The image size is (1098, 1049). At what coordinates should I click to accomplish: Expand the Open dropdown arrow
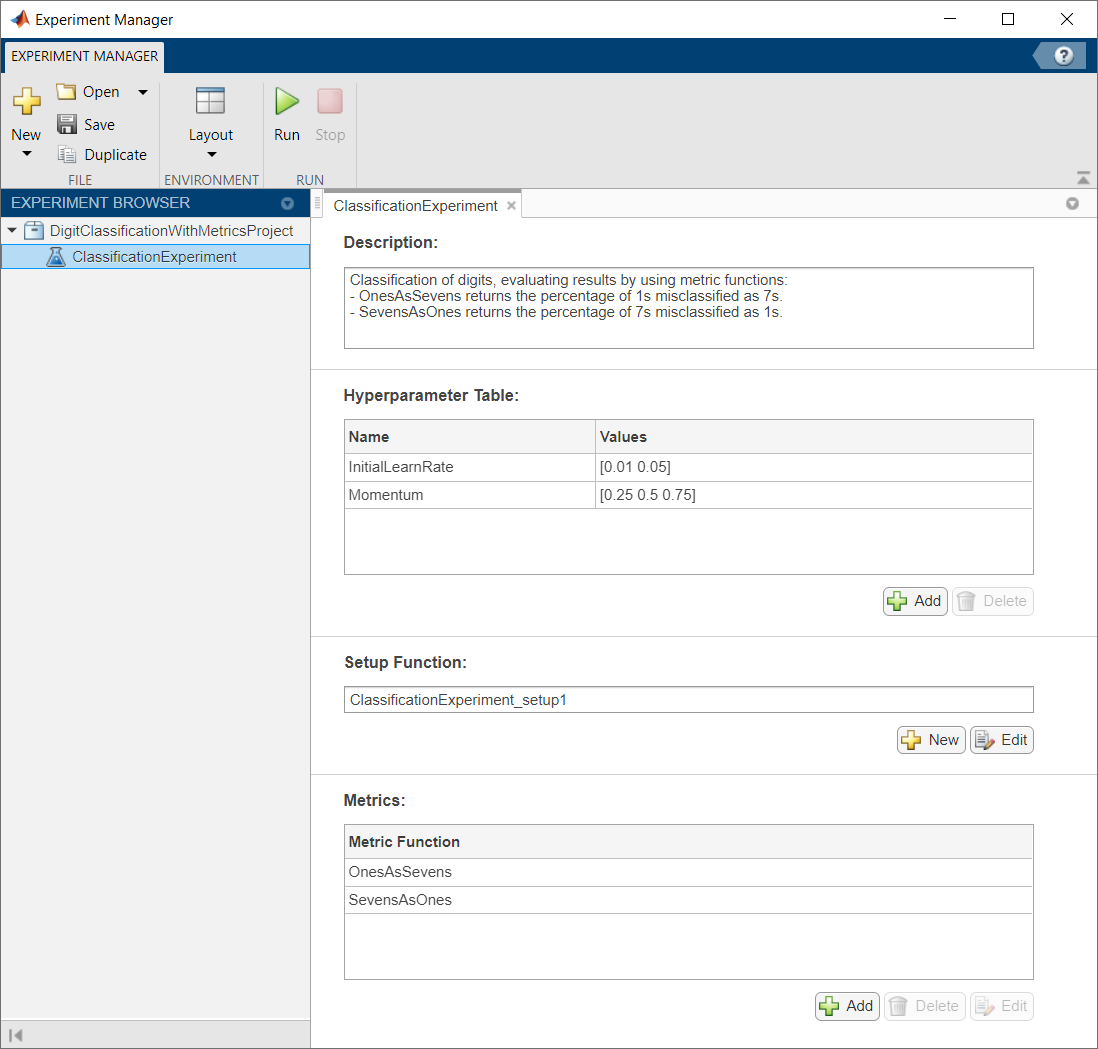(x=143, y=92)
